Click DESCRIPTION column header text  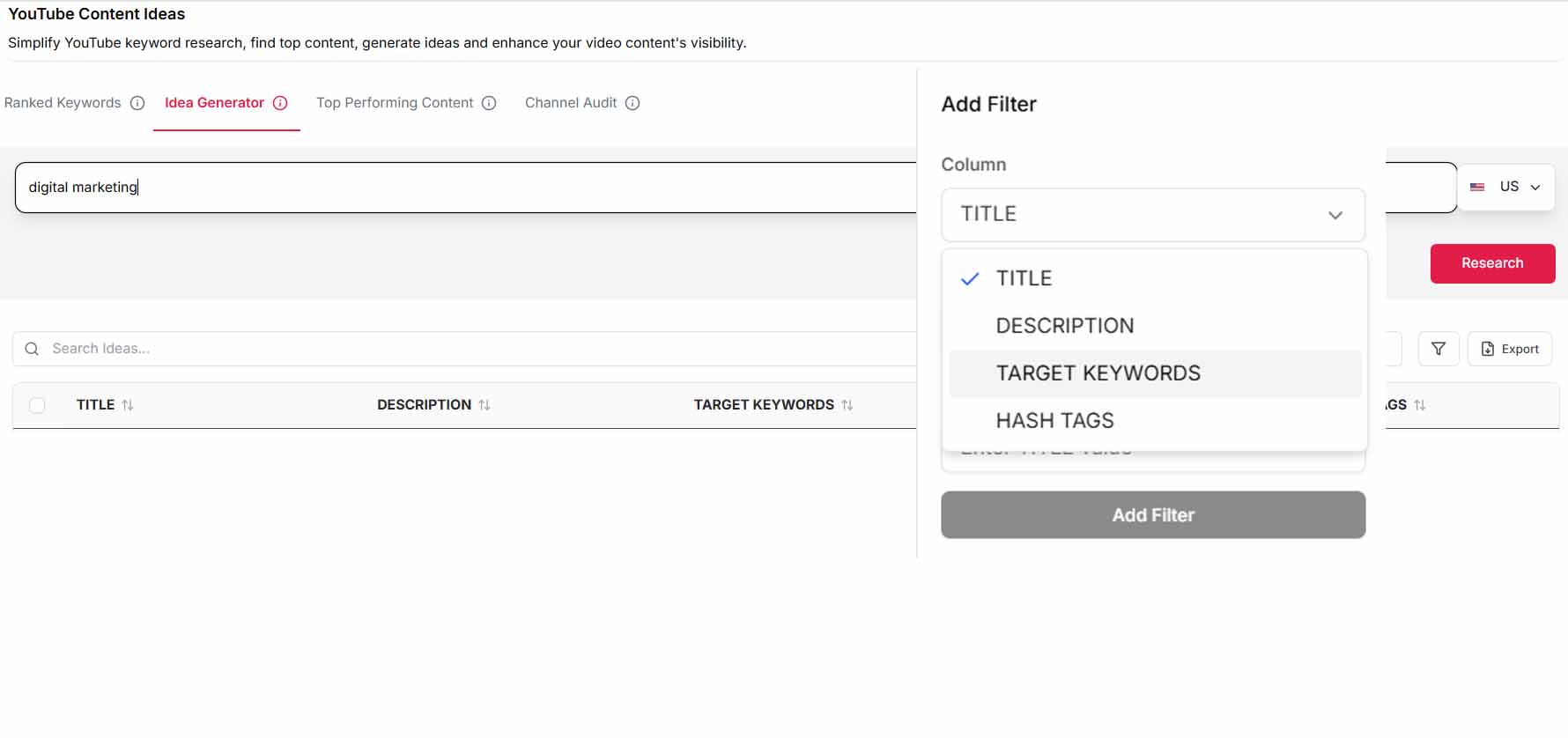point(424,405)
